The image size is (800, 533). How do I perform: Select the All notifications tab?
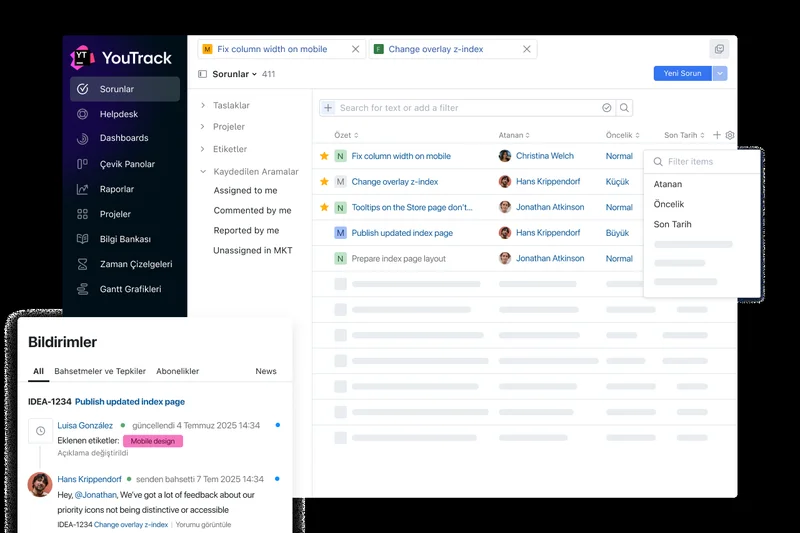[x=38, y=371]
